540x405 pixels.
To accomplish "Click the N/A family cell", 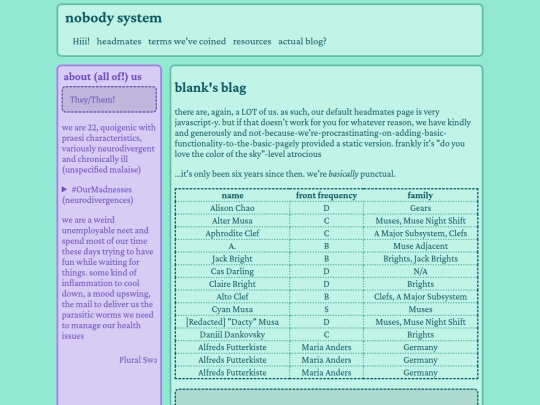I will pyautogui.click(x=420, y=271).
